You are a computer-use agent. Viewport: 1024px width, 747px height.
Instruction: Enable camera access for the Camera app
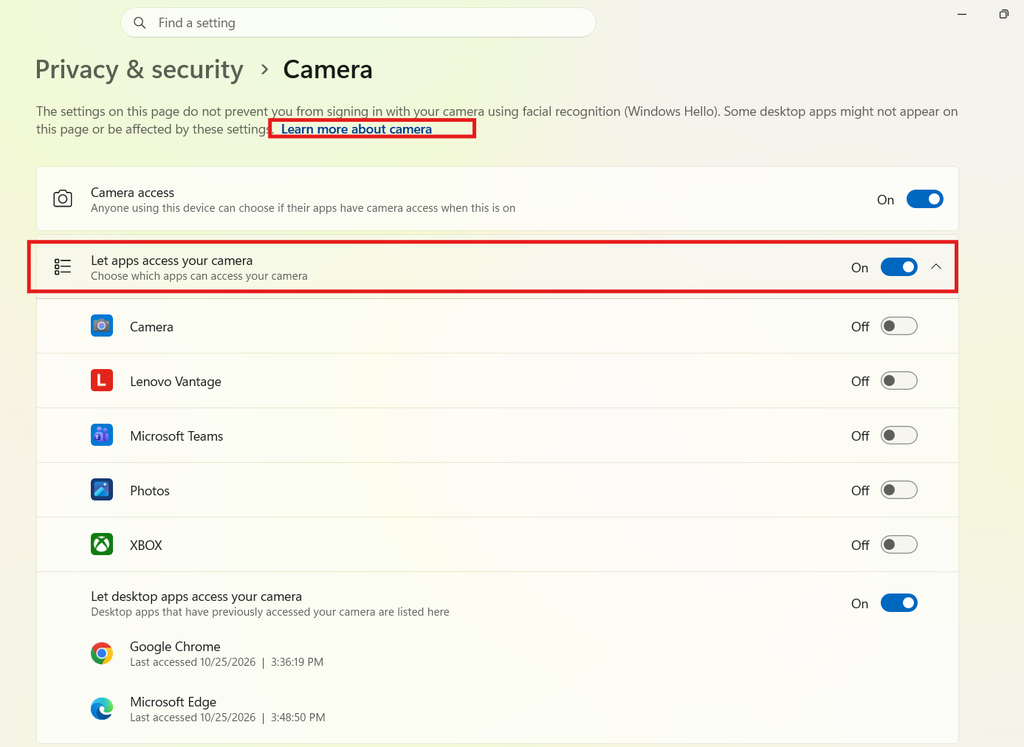(x=899, y=326)
